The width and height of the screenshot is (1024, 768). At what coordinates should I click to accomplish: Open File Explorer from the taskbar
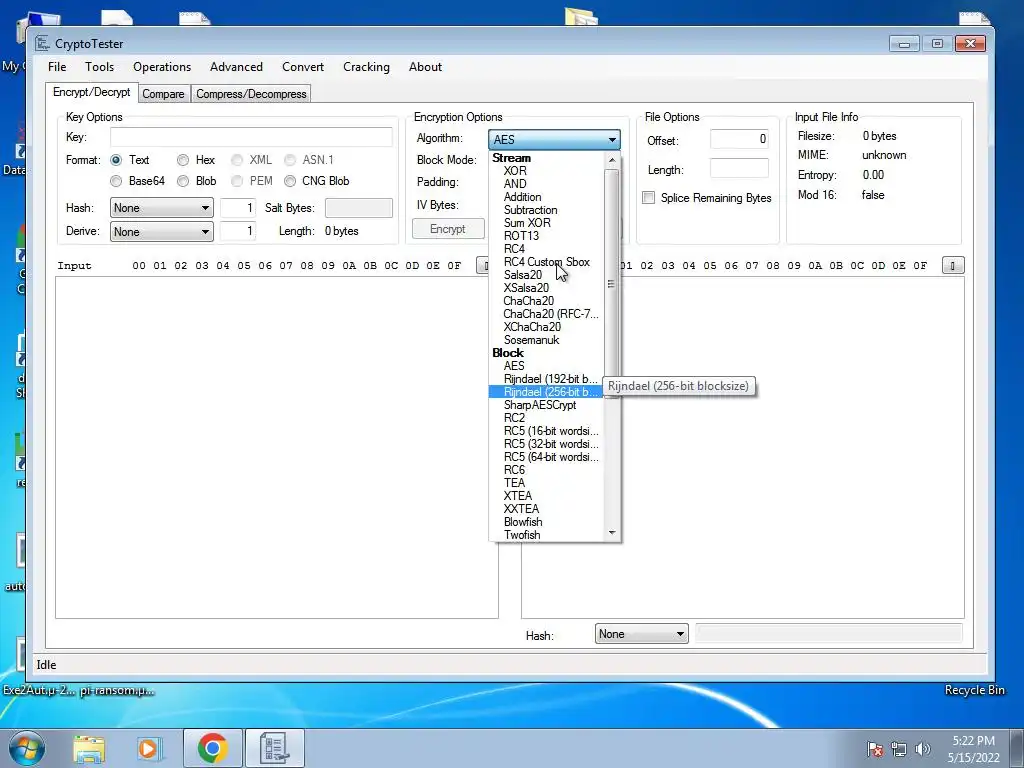[x=89, y=748]
